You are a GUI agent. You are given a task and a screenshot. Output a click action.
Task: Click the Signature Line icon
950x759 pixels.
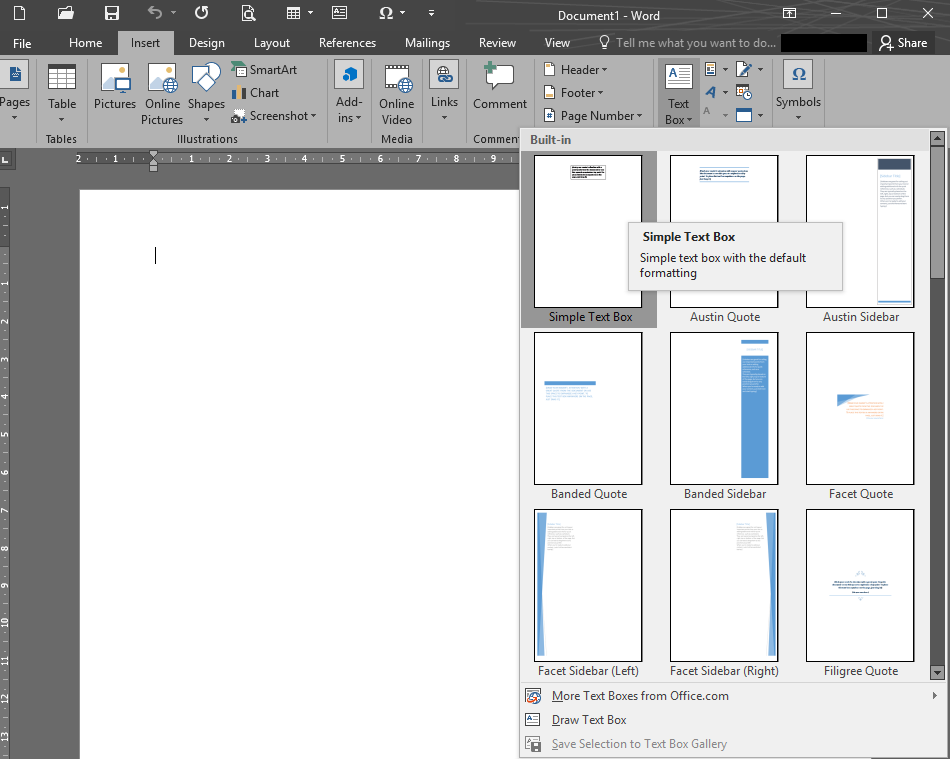[744, 69]
